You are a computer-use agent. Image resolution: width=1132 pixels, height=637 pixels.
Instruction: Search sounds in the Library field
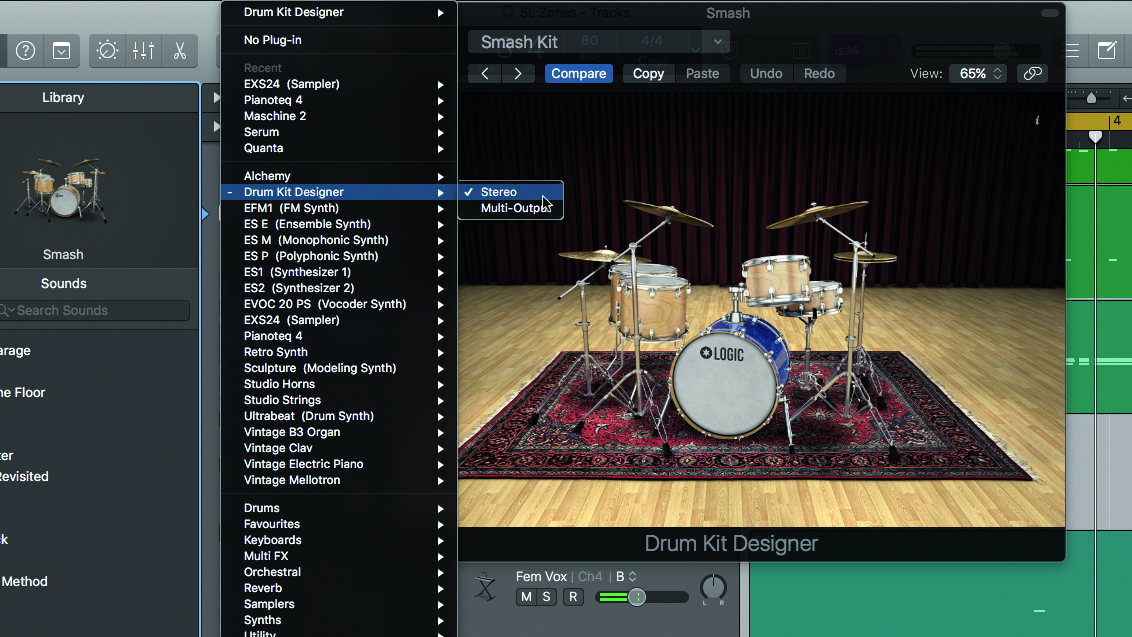click(x=95, y=311)
